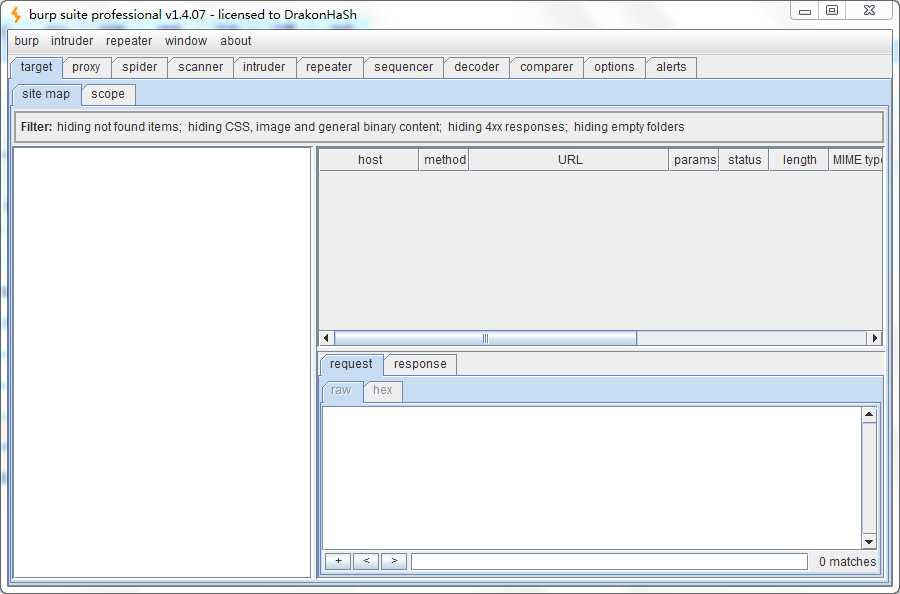Minimize the Burp Suite window

tap(805, 11)
